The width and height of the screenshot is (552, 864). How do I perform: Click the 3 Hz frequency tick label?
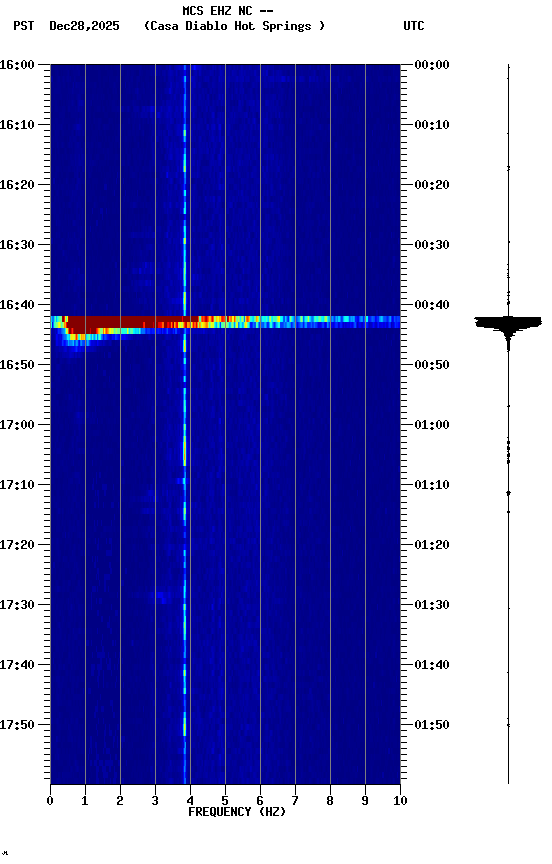click(155, 802)
